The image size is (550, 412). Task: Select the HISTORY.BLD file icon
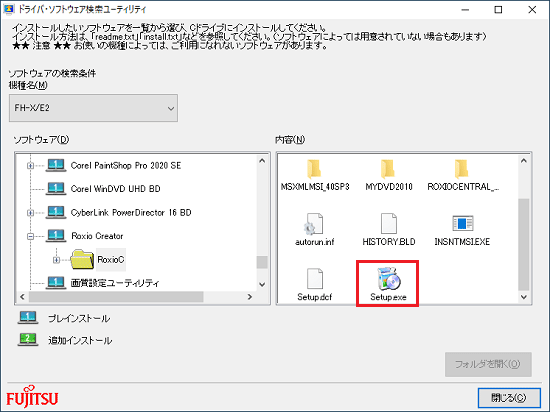click(389, 223)
